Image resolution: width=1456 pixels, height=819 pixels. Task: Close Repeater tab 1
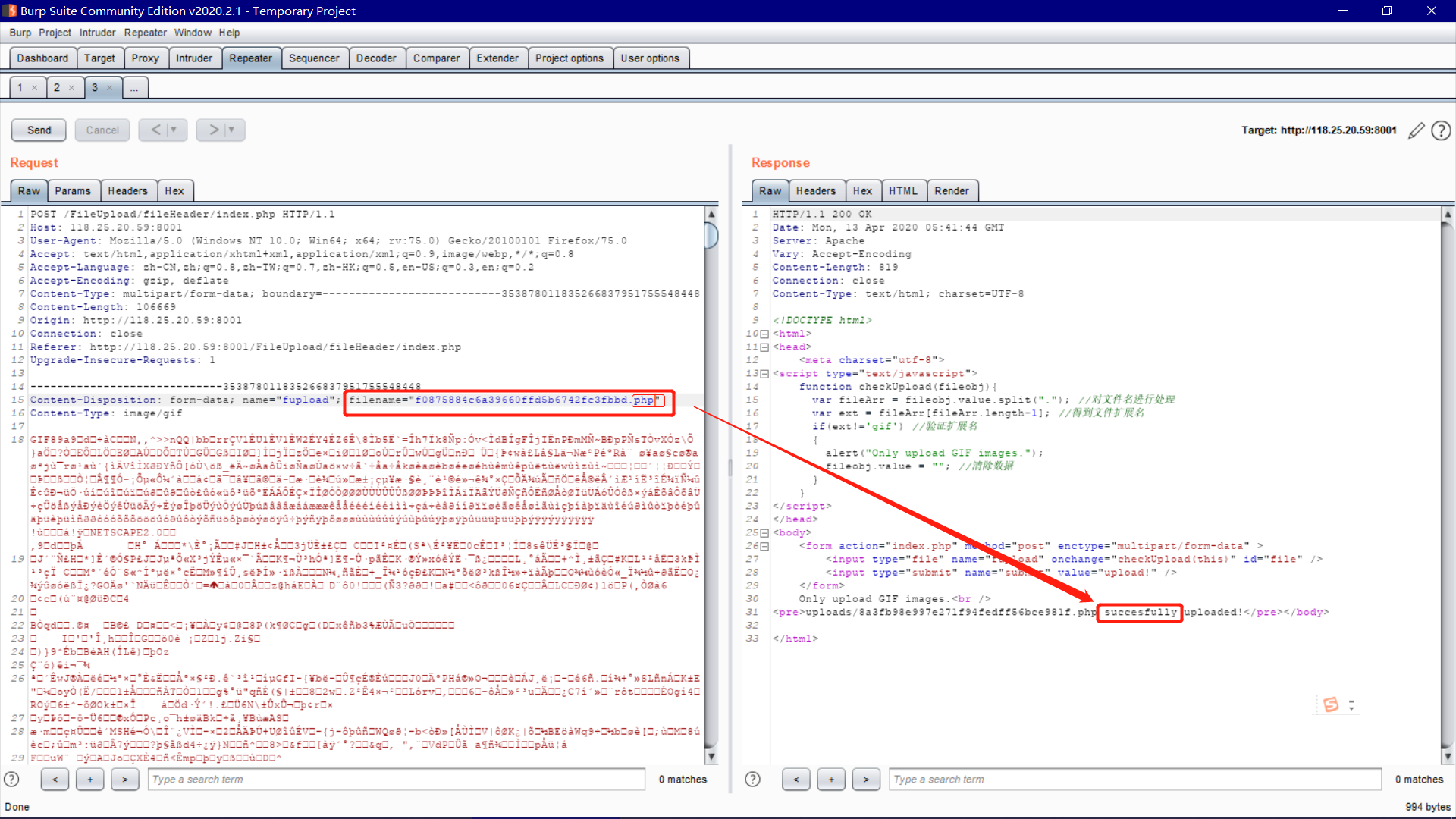click(34, 88)
